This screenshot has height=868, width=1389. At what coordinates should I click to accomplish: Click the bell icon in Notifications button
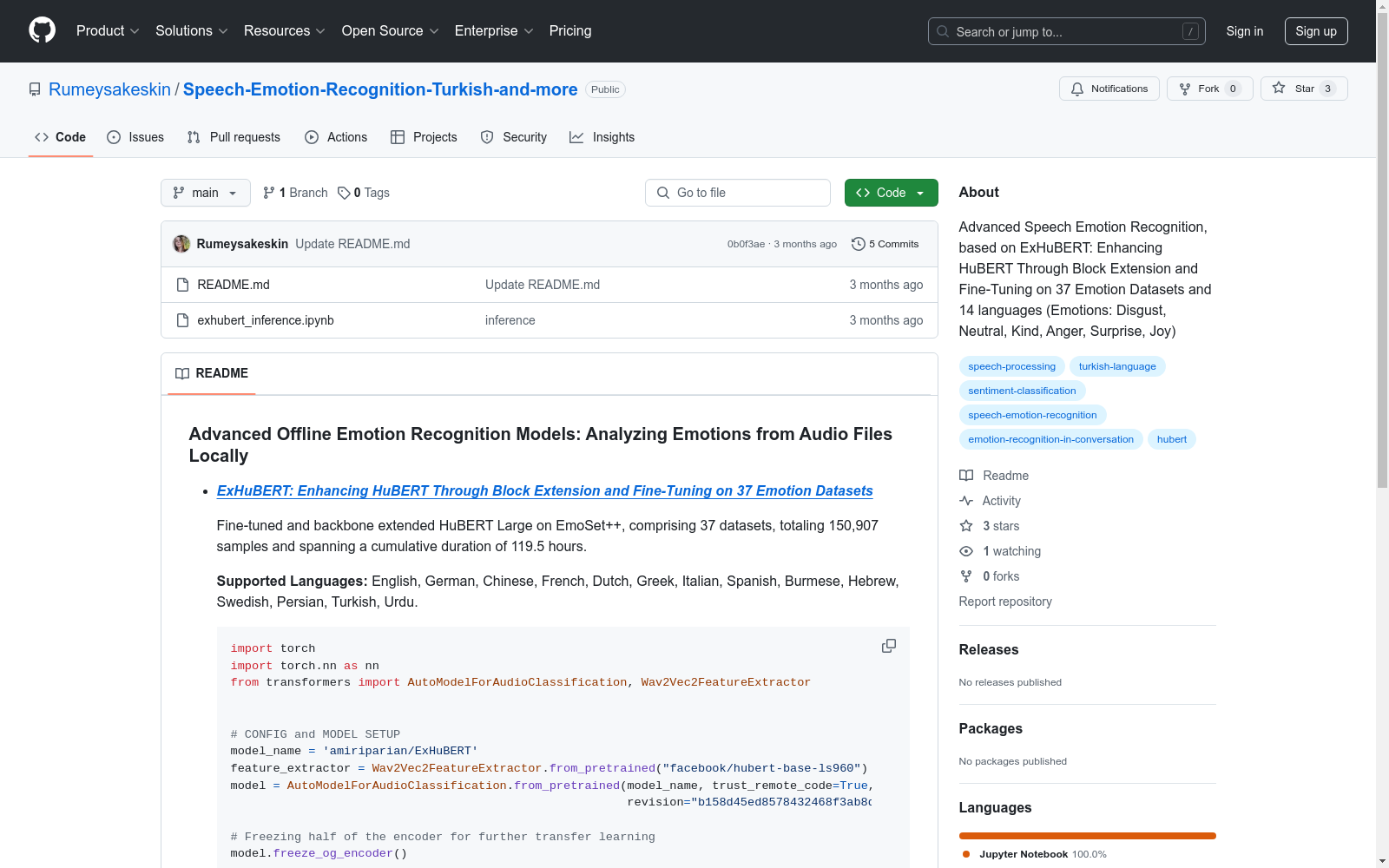tap(1077, 89)
